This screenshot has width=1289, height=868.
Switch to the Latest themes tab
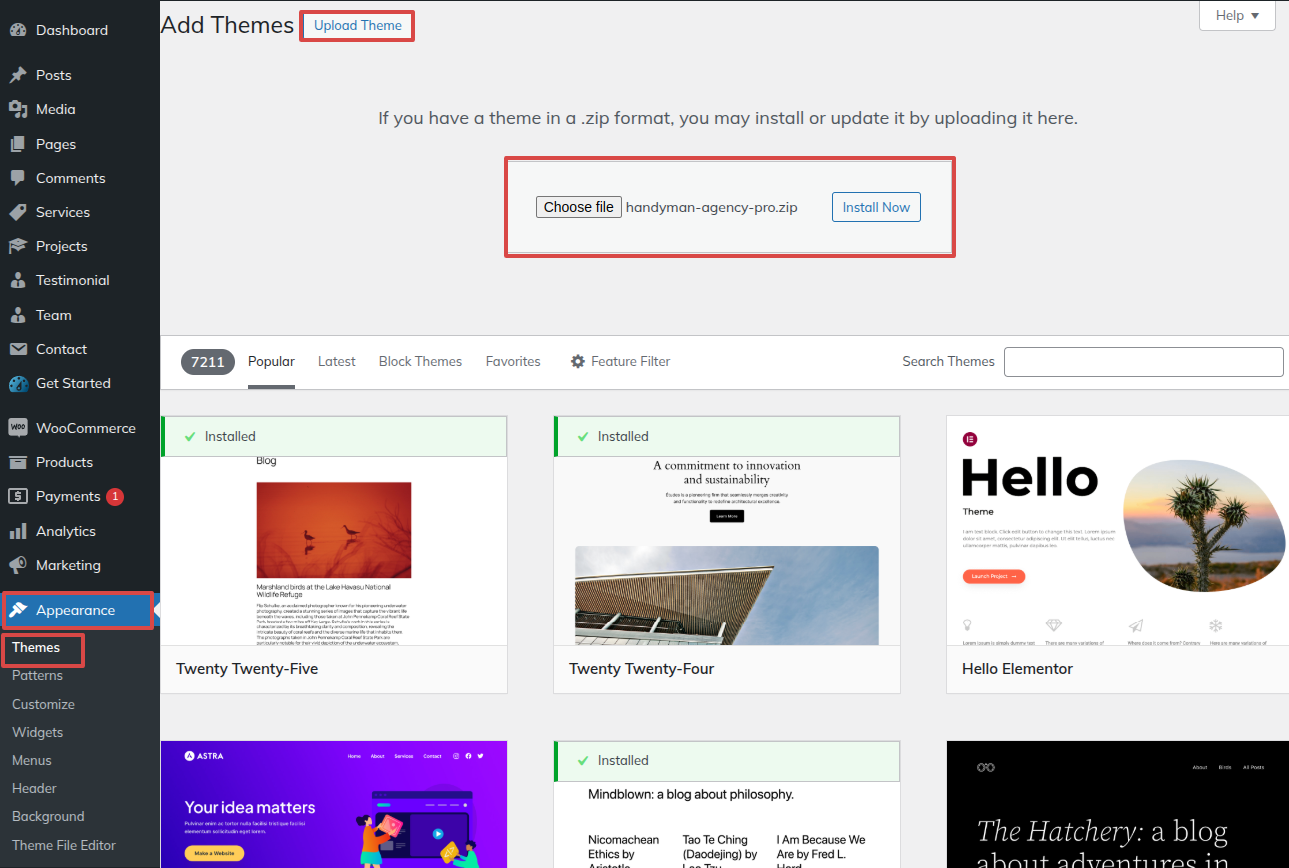click(337, 361)
